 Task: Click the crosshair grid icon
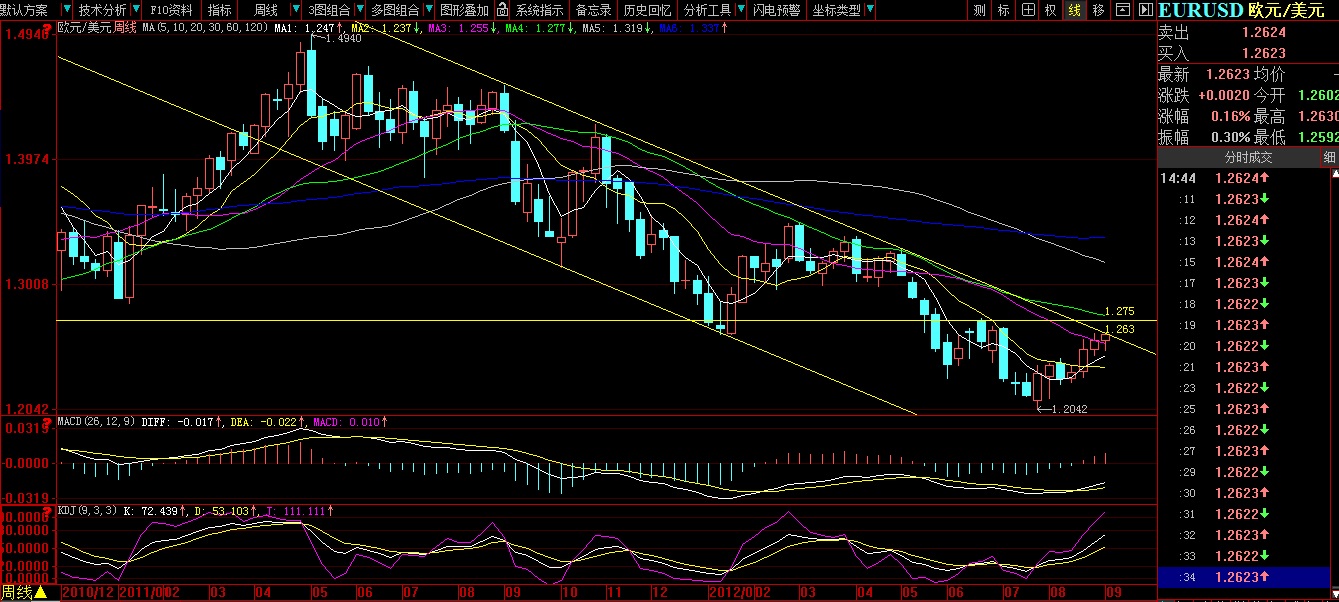click(x=1028, y=10)
